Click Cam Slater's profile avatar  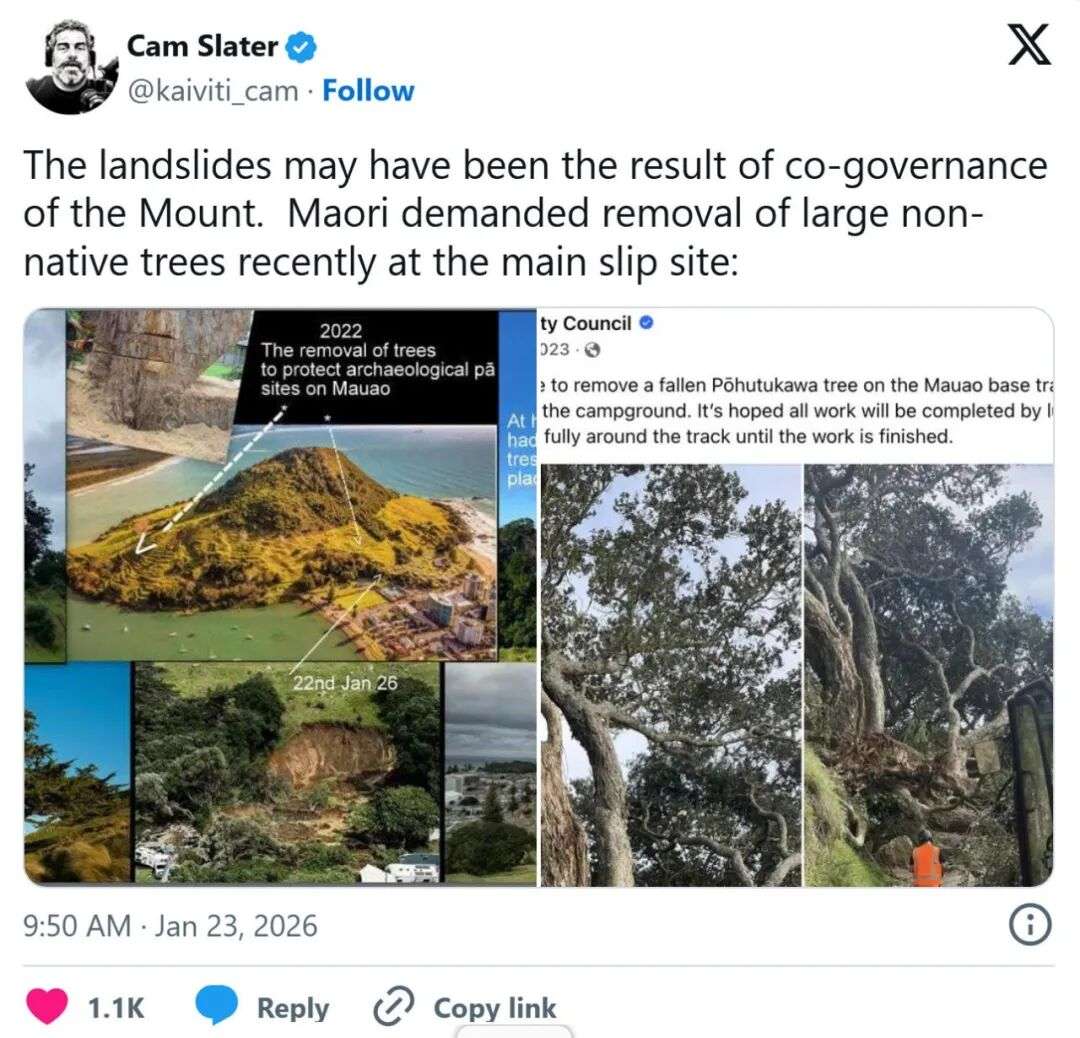click(70, 67)
